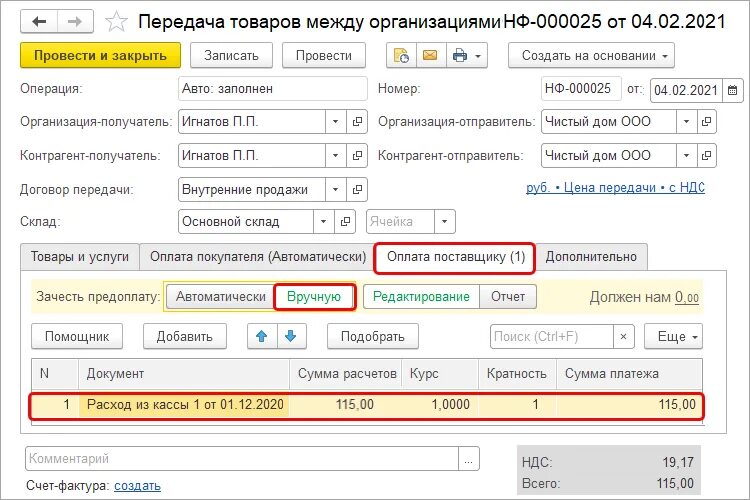The image size is (750, 500).
Task: Toggle Редактирование mode
Action: pyautogui.click(x=421, y=297)
